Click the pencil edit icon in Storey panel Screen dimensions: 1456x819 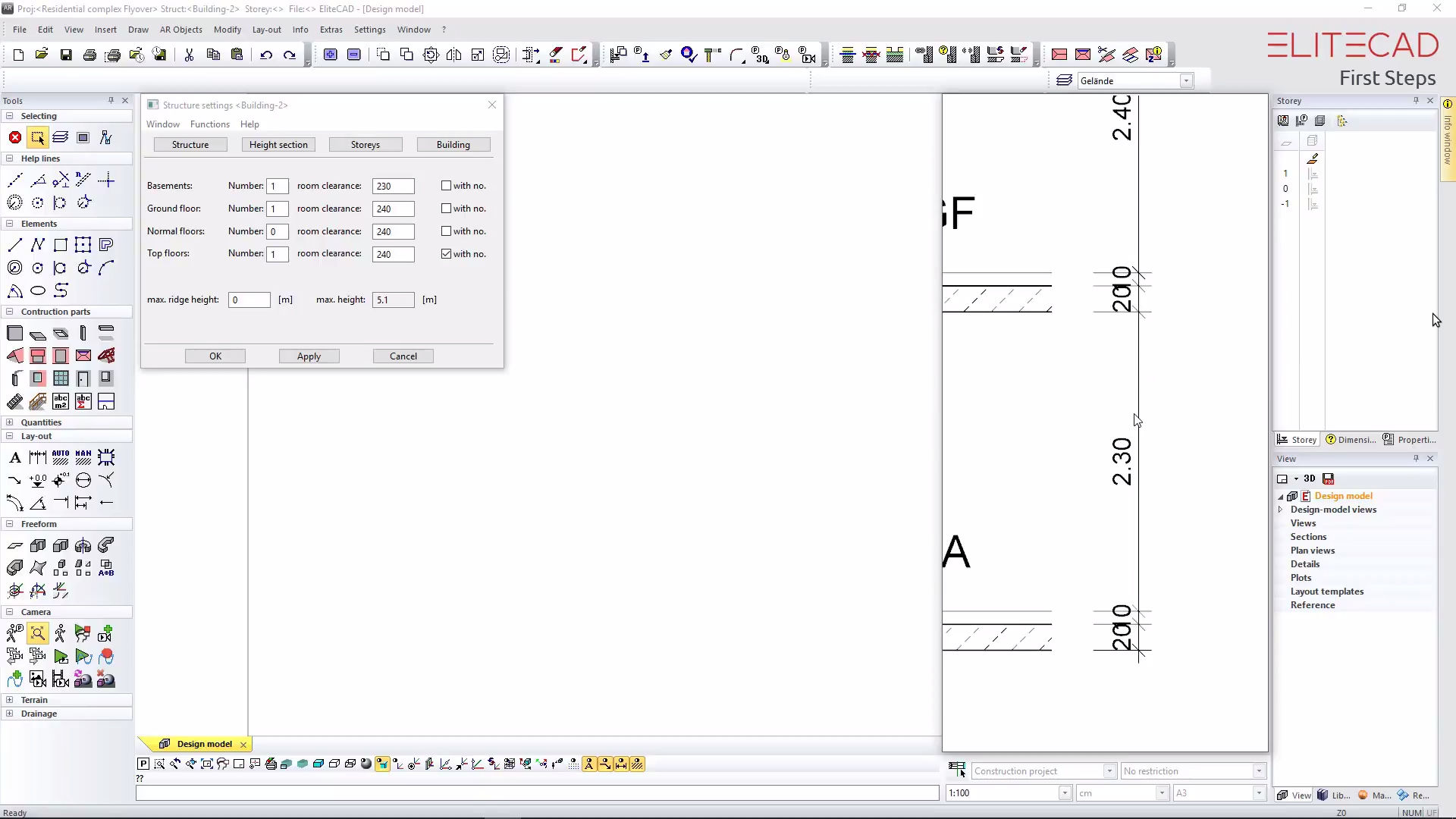(x=1313, y=158)
